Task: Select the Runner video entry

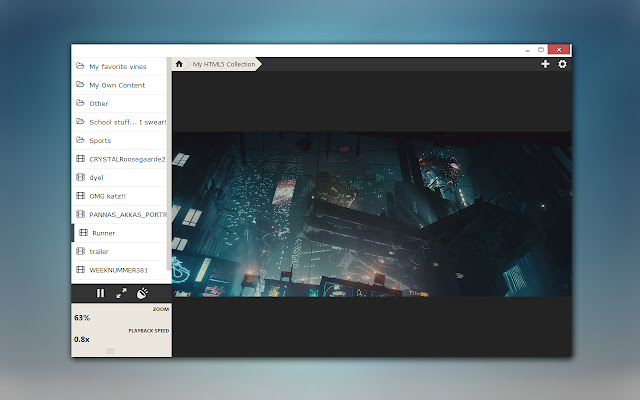Action: (x=119, y=233)
